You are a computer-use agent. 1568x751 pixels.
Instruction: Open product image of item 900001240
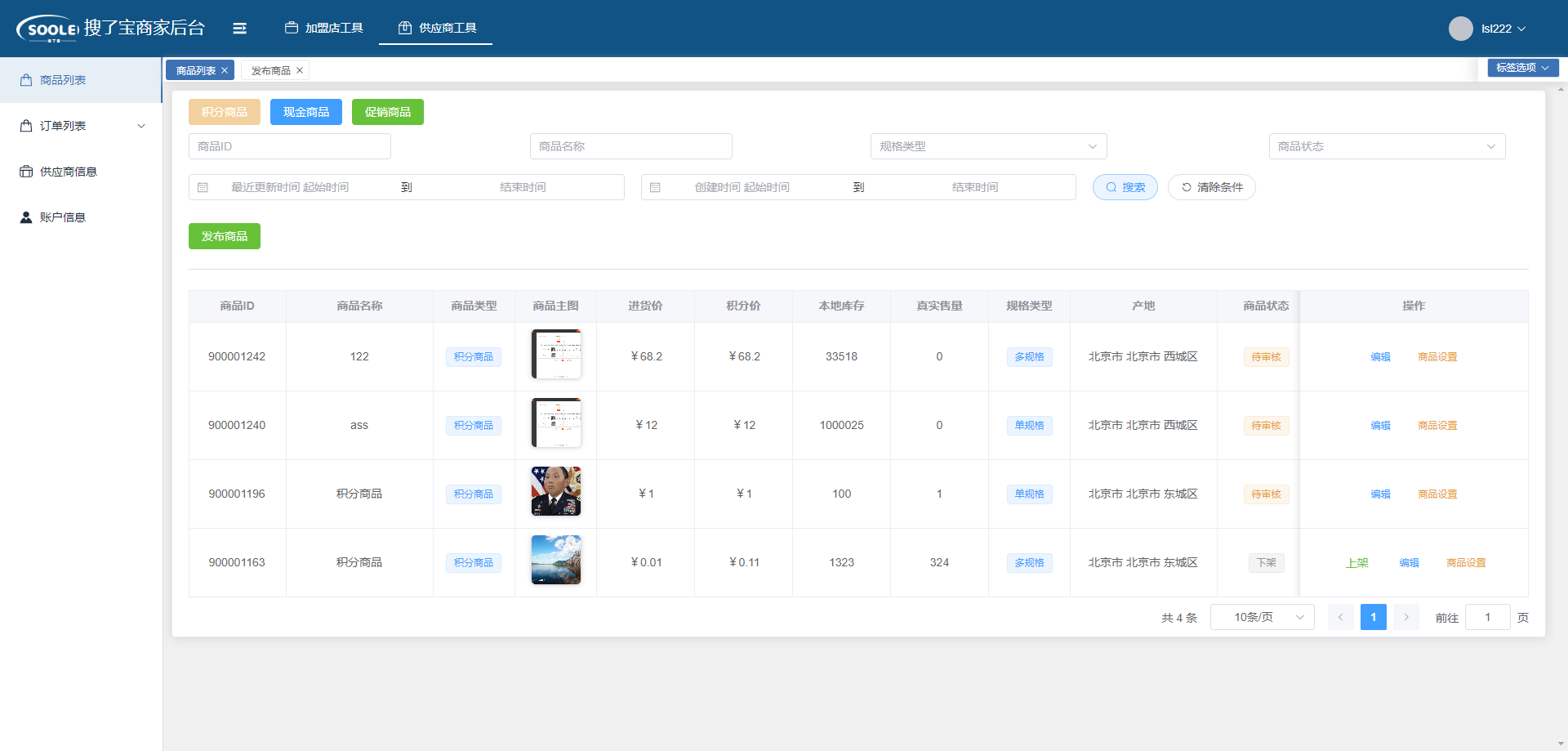pos(556,422)
